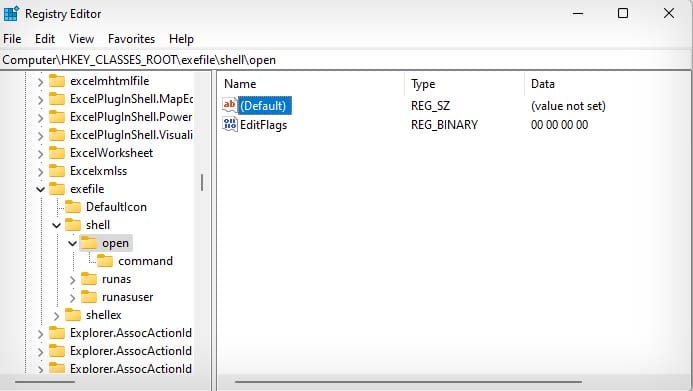This screenshot has width=693, height=391.
Task: Expand the excelmhtmlfile key
Action: [40, 82]
